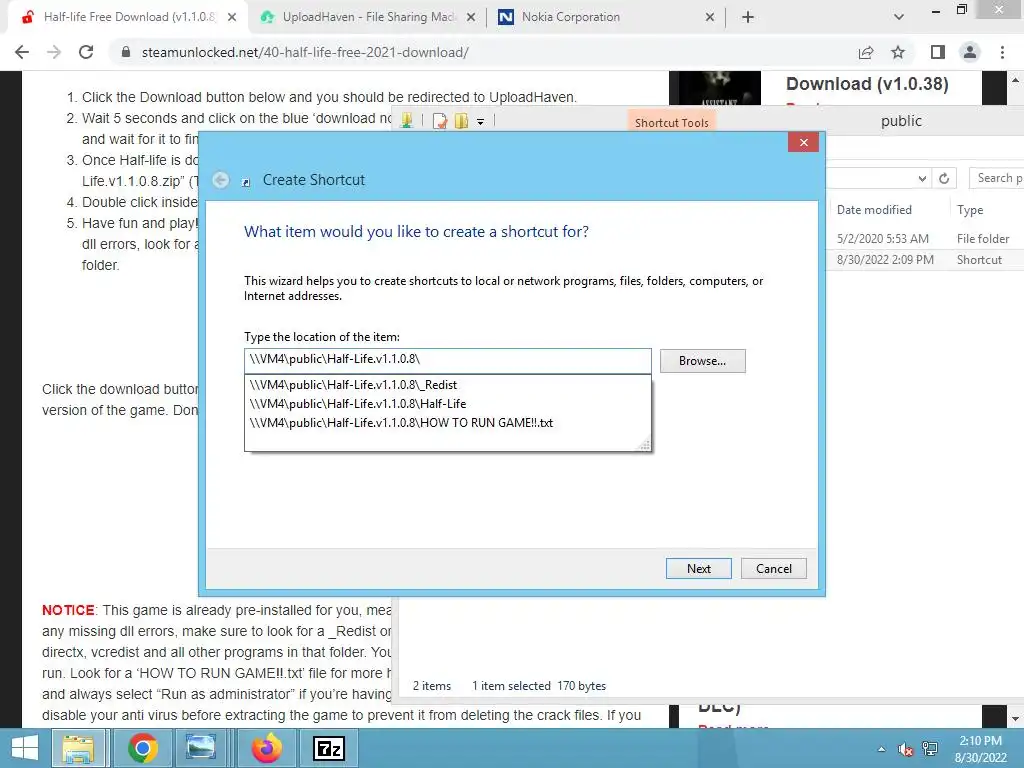Viewport: 1024px width, 768px height.
Task: Go forward in Chrome
Action: 54,52
